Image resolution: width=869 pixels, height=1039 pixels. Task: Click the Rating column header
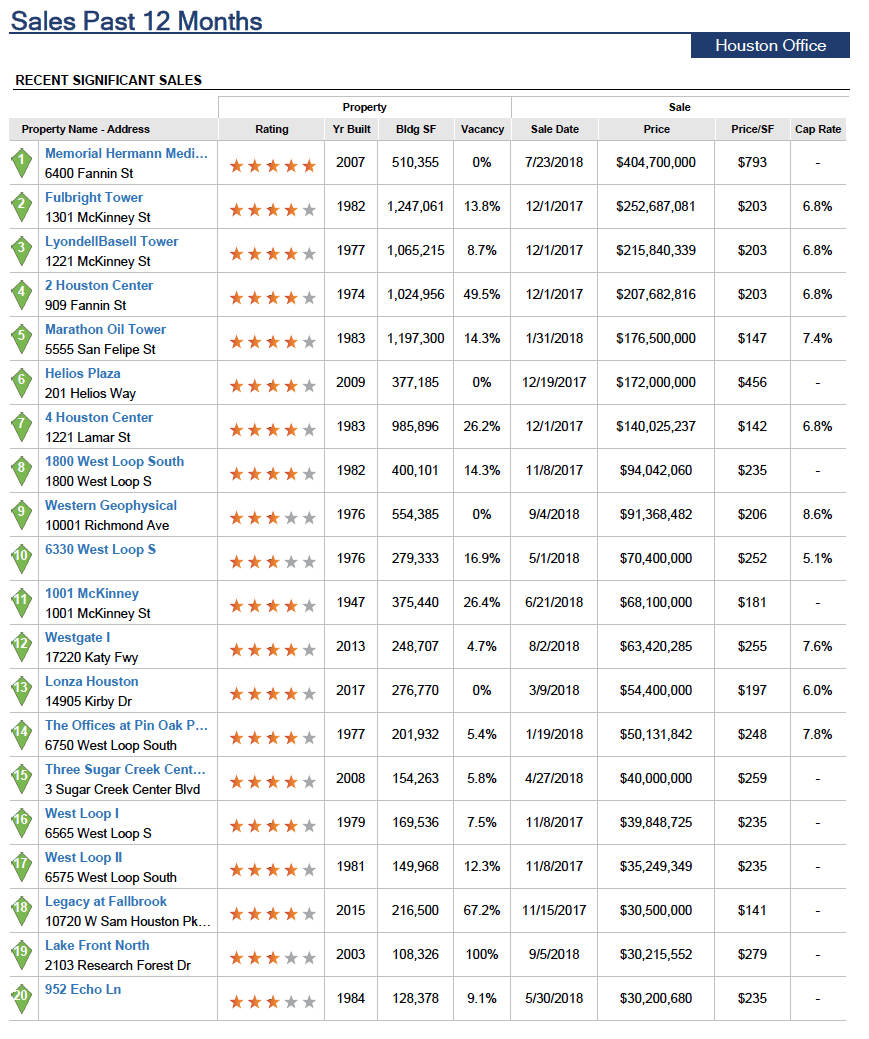[272, 129]
